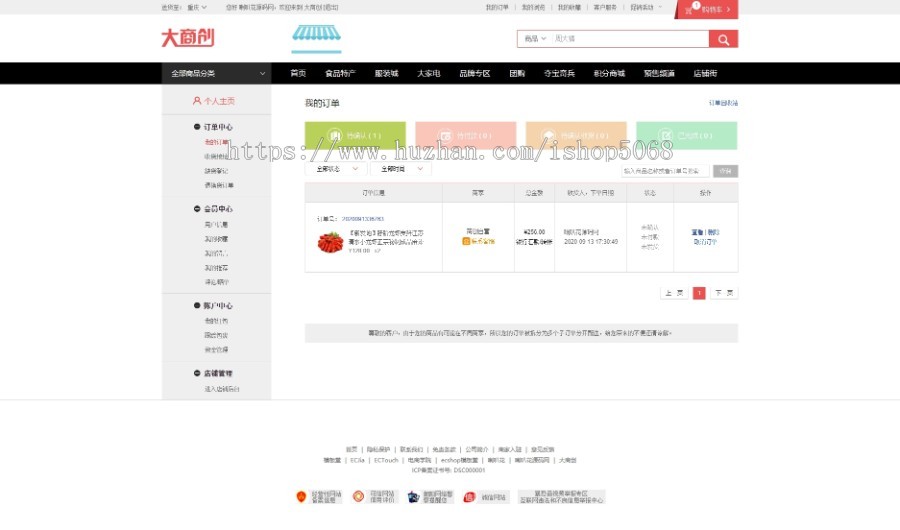Focus the order number search field
Screen dimensions: 900x530
[665, 171]
